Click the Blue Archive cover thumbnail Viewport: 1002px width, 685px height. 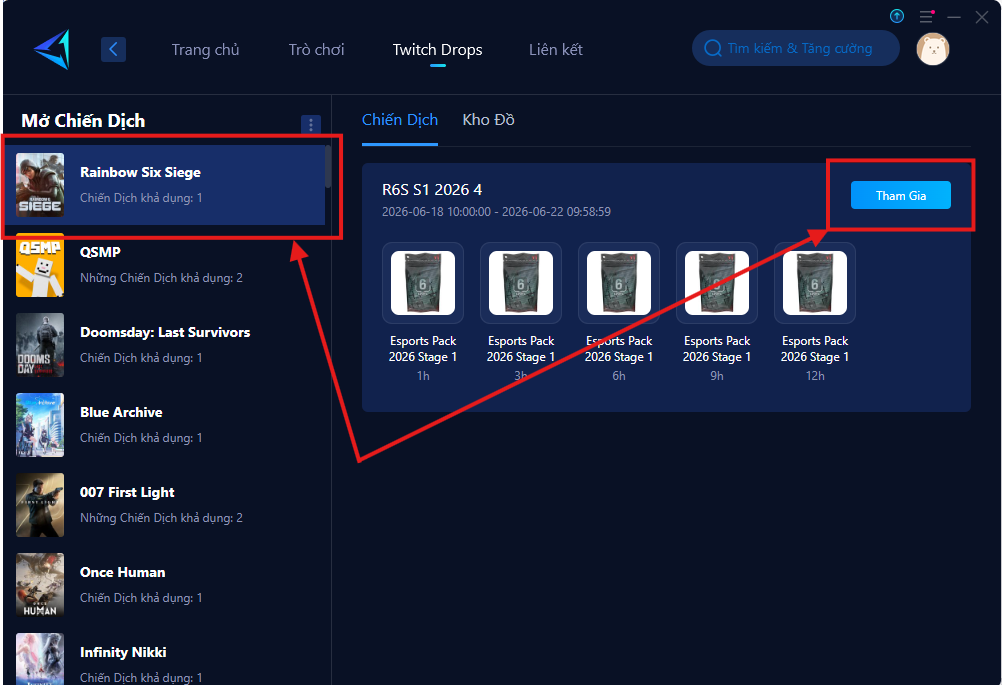click(x=40, y=425)
